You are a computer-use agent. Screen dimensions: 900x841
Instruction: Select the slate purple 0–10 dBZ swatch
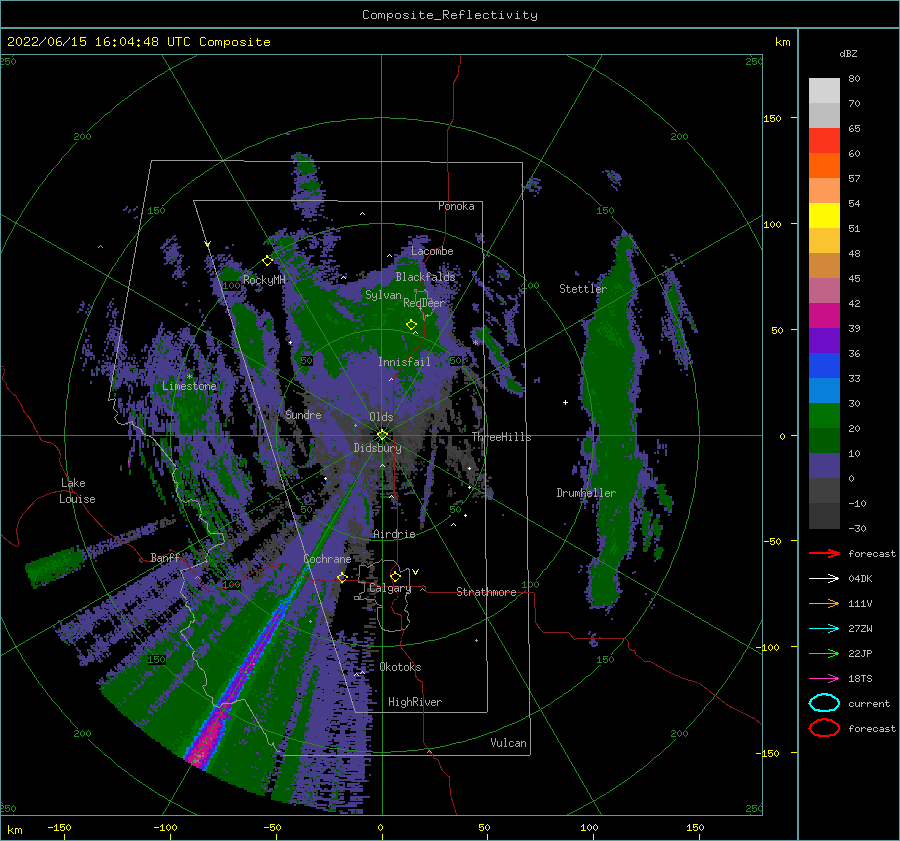coord(824,465)
